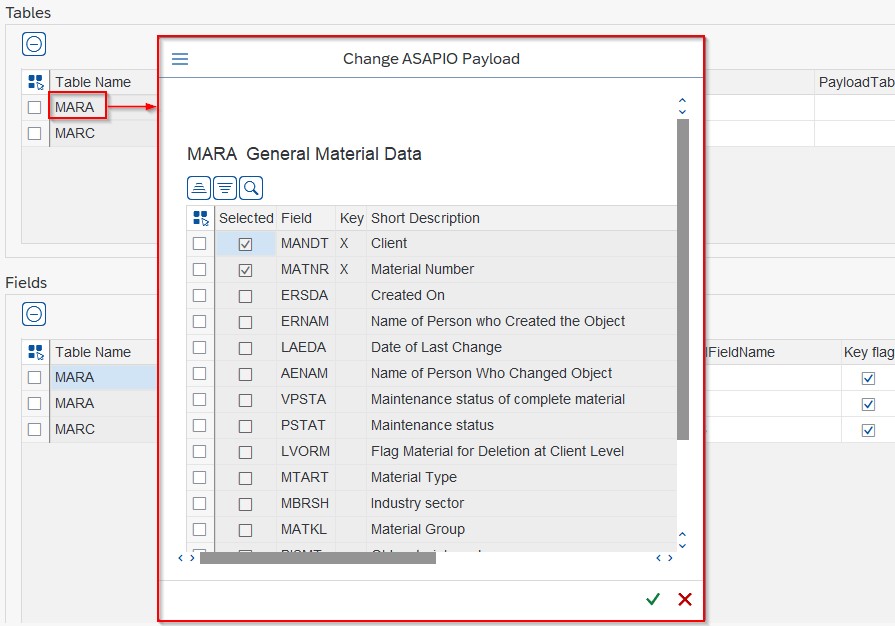Click the search magnifier icon above field list
Image resolution: width=895 pixels, height=626 pixels.
click(251, 187)
